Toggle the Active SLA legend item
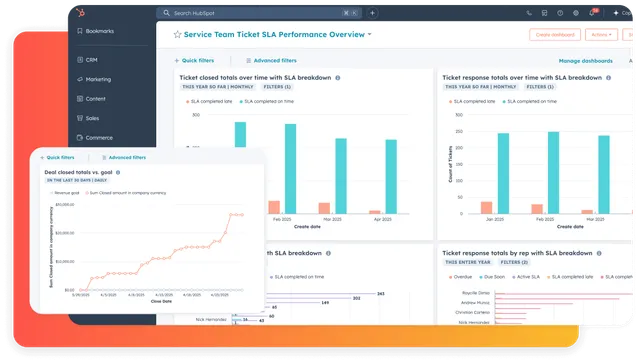The image size is (640, 363). click(x=526, y=277)
